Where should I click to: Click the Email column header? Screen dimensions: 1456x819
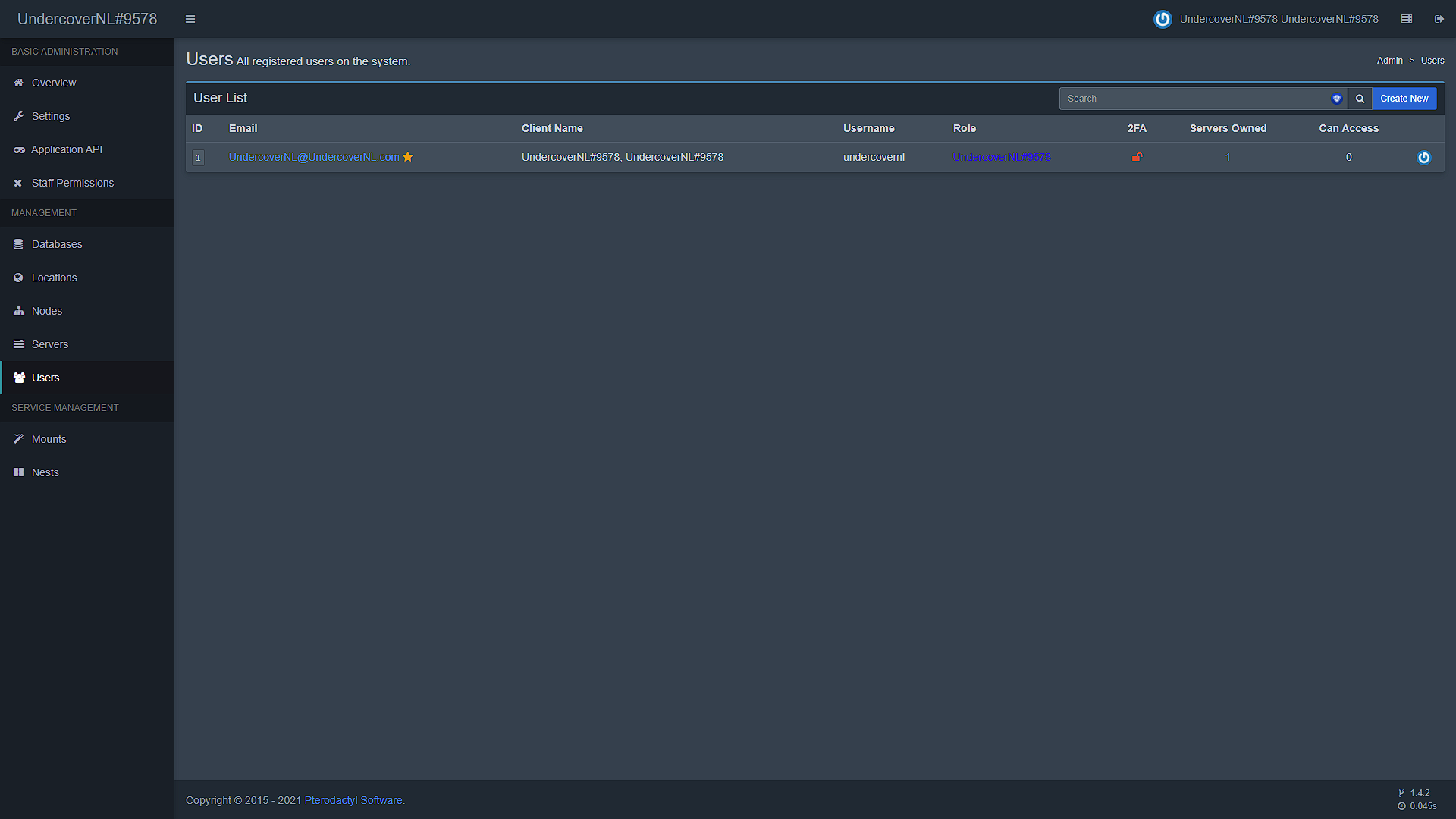(x=243, y=128)
